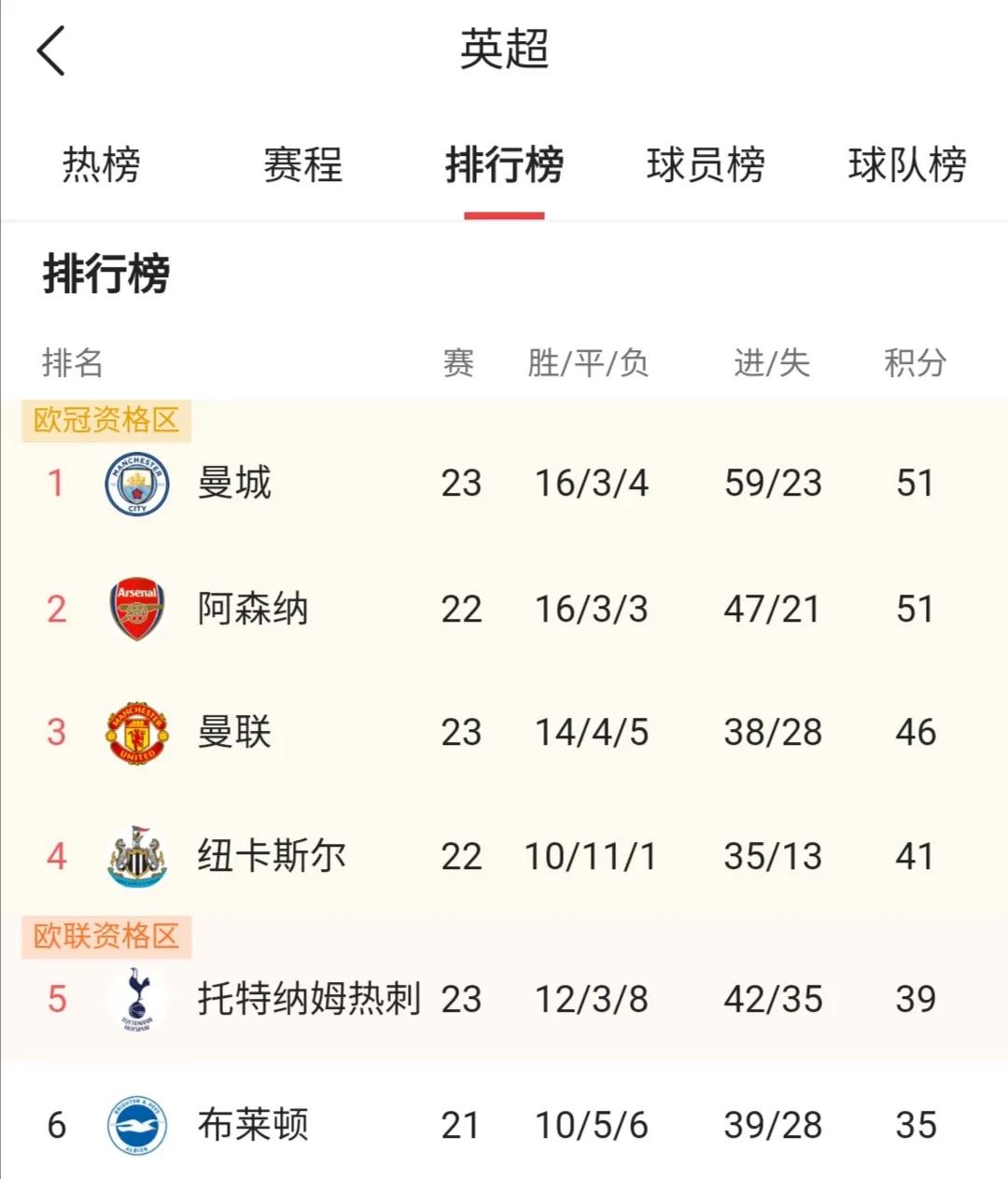Select team name 纽卡斯尔
Image resolution: width=1008 pixels, height=1179 pixels.
(x=271, y=857)
